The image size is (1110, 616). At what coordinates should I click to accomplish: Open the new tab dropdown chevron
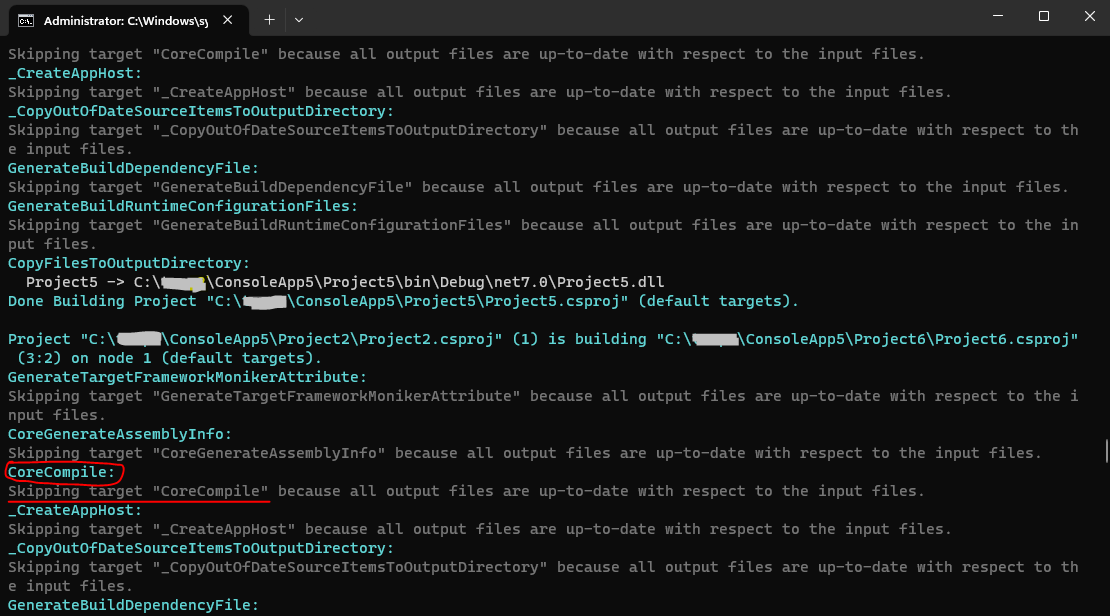[297, 20]
